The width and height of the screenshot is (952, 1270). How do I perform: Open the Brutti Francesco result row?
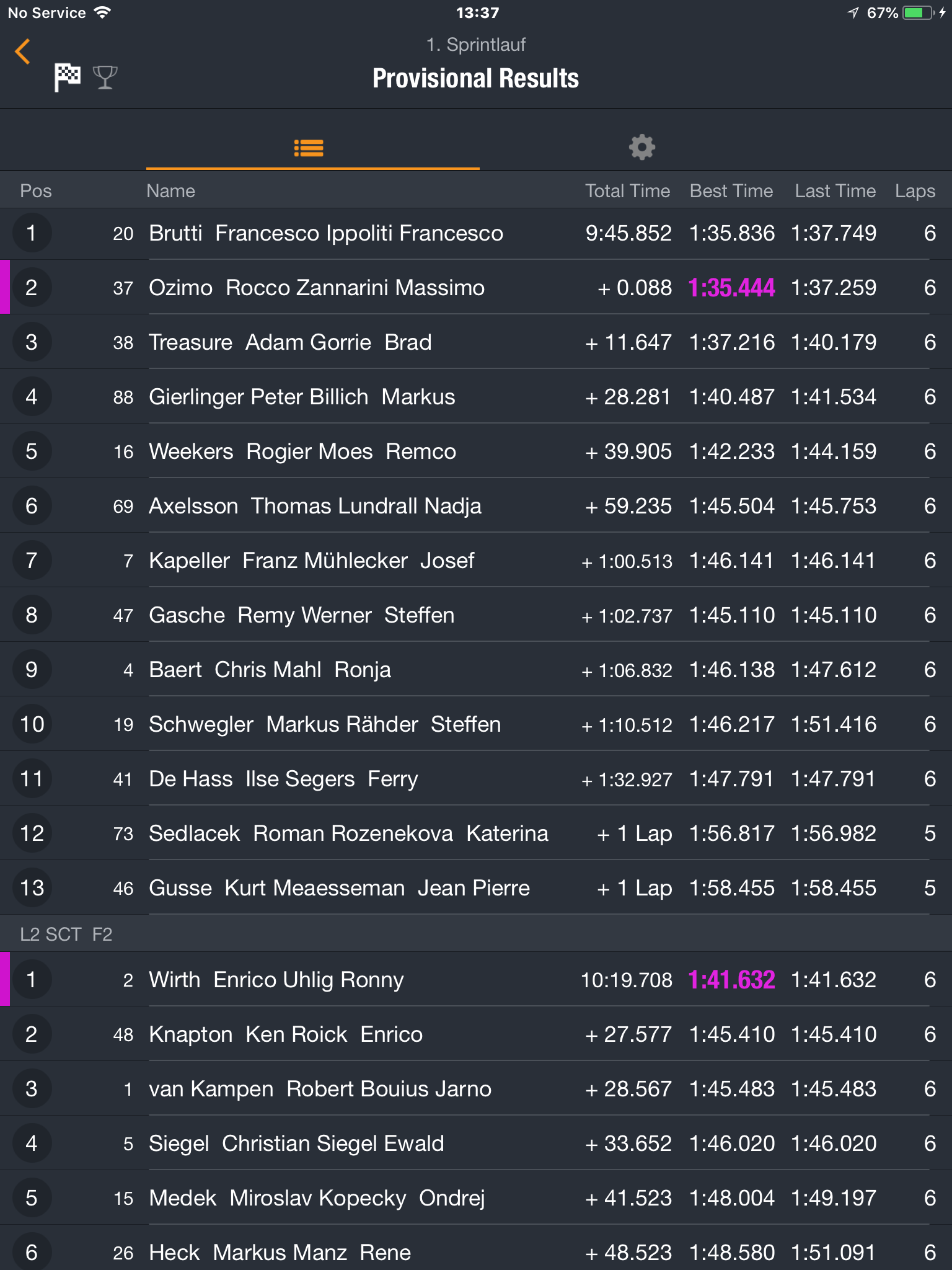tap(476, 233)
